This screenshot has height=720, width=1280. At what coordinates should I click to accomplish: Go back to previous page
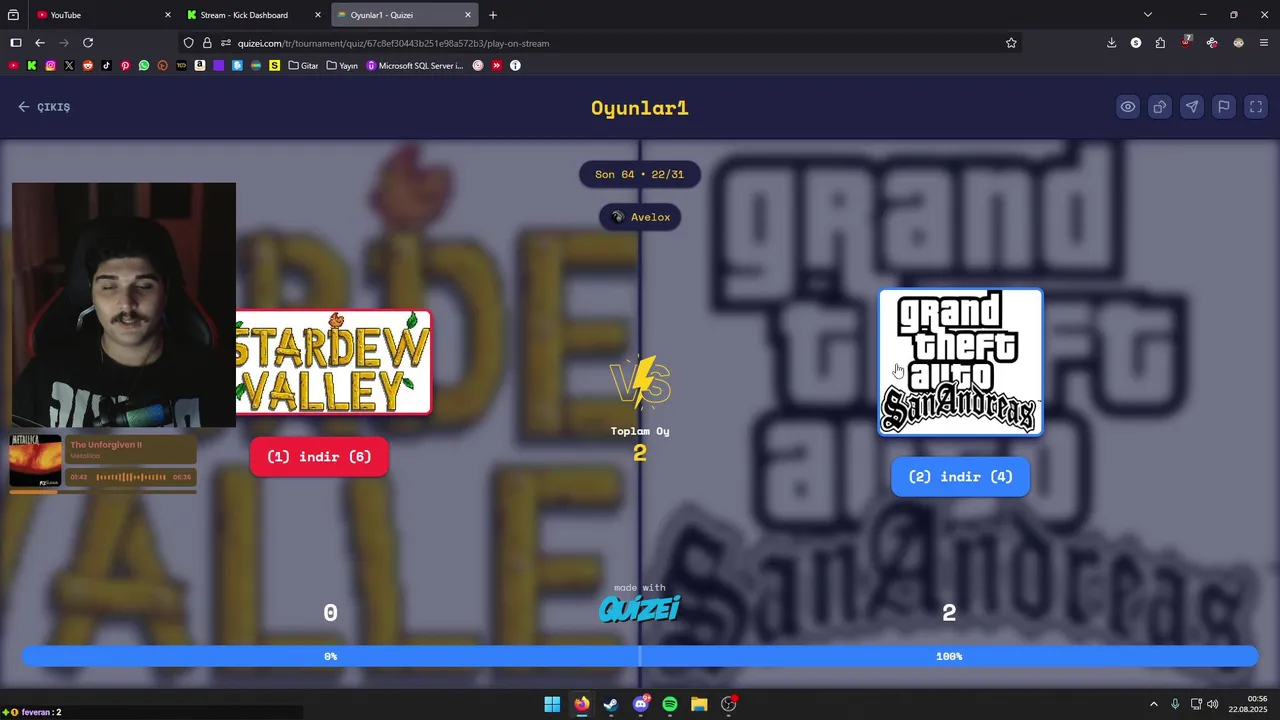point(40,43)
